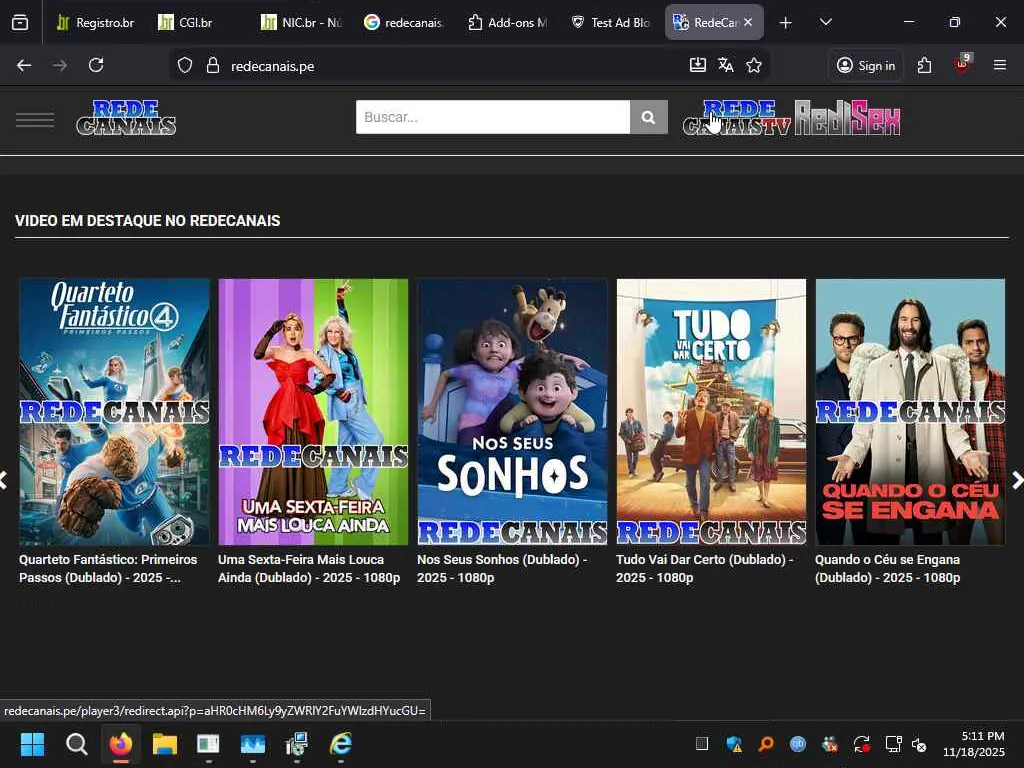Close the active RedeCanais tab
The width and height of the screenshot is (1024, 768).
pyautogui.click(x=748, y=22)
